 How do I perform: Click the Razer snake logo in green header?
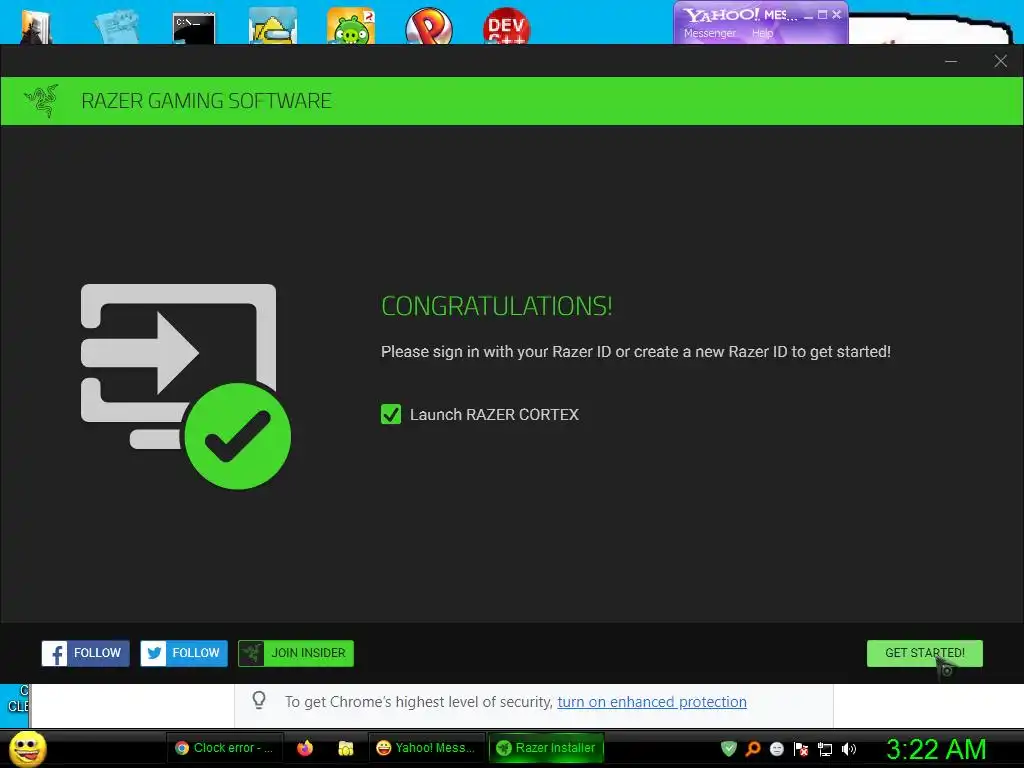click(41, 101)
